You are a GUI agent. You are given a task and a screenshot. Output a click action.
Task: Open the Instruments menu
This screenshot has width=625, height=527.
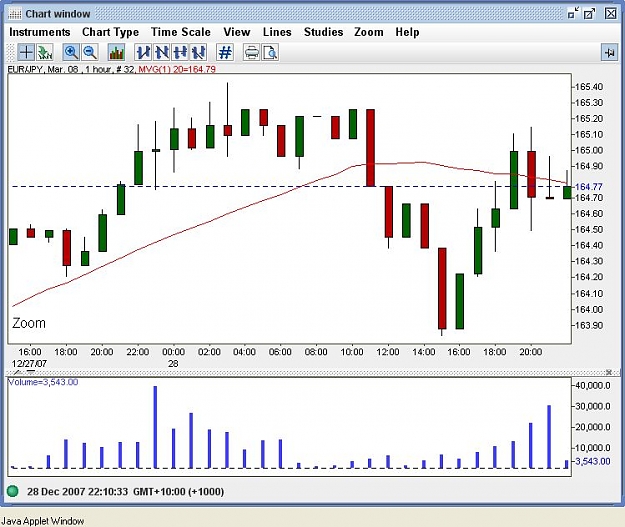39,32
